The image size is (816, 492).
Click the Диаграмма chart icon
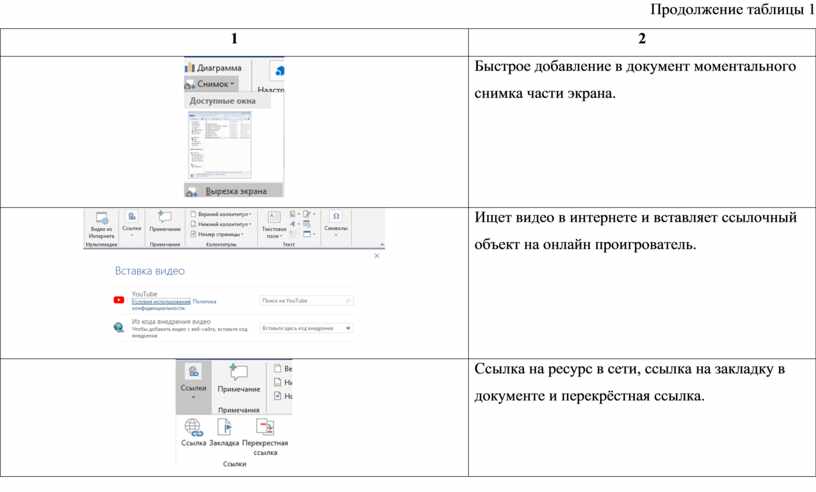189,68
